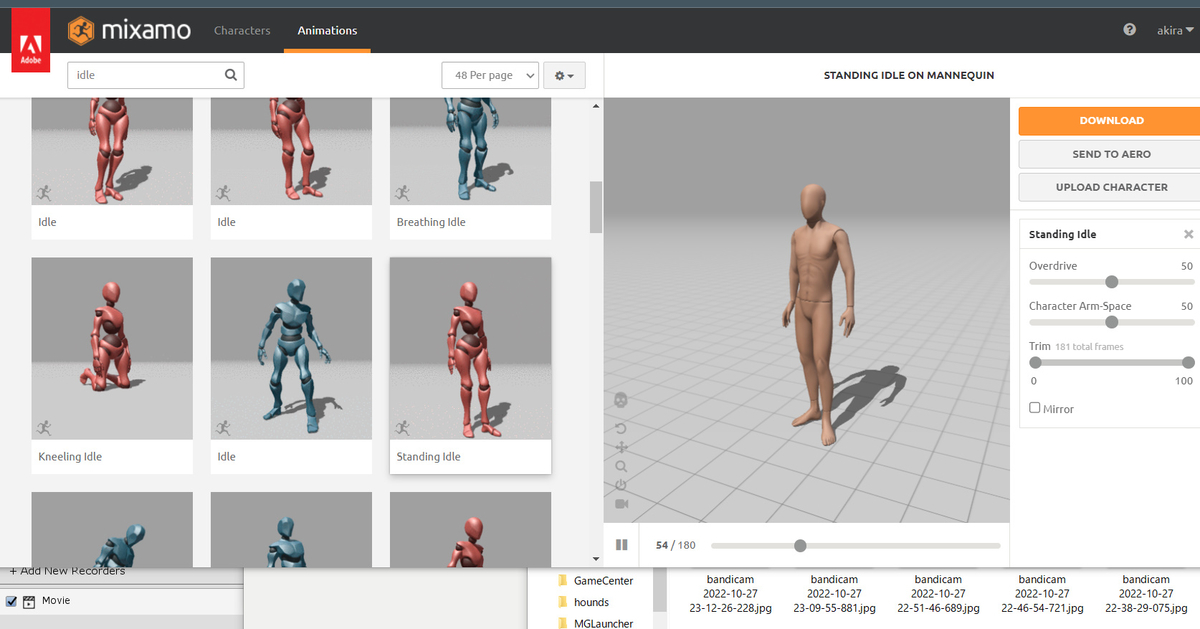Click the animation list scrollbar thumb

pos(596,207)
